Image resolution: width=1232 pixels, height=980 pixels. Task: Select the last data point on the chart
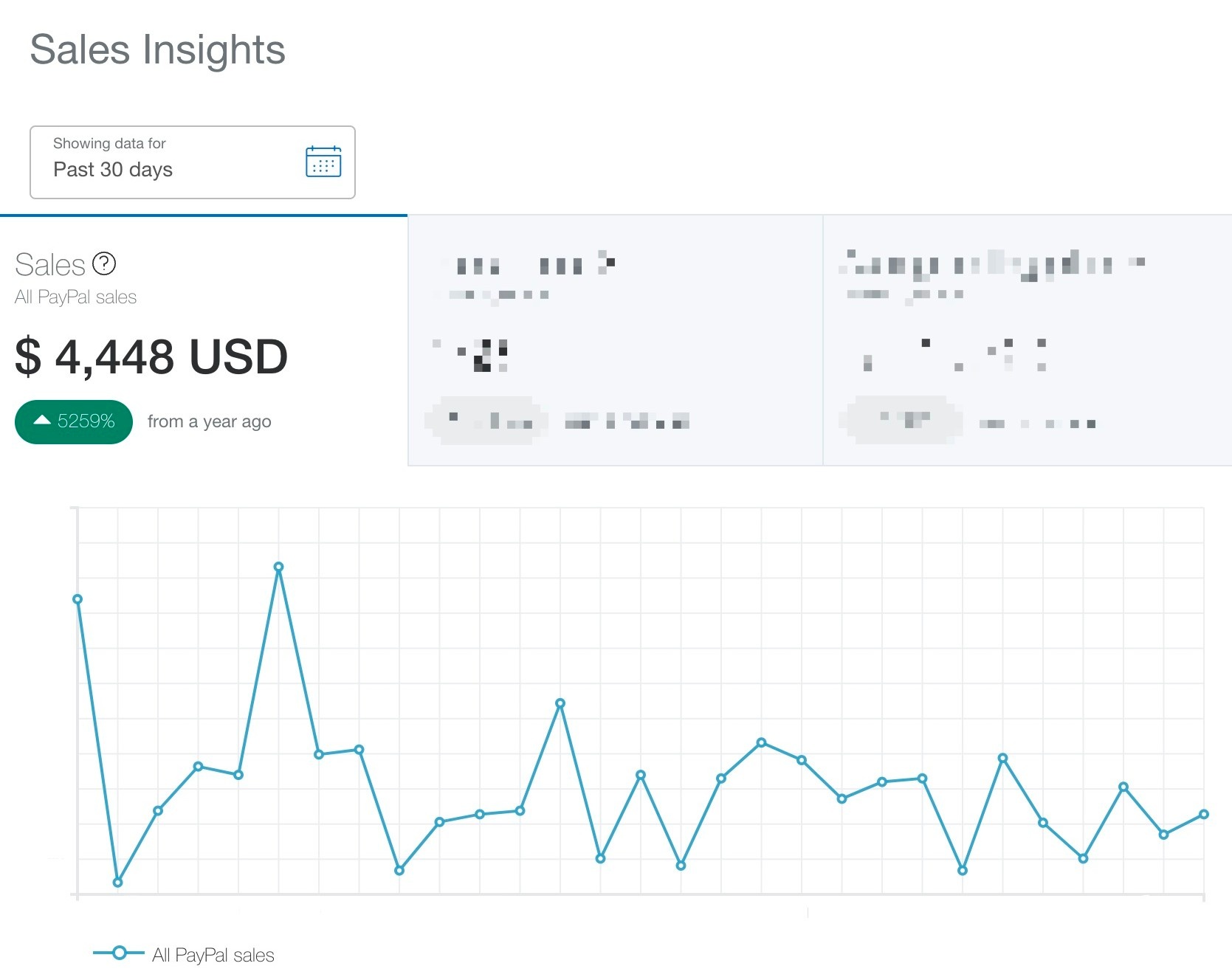point(1204,815)
